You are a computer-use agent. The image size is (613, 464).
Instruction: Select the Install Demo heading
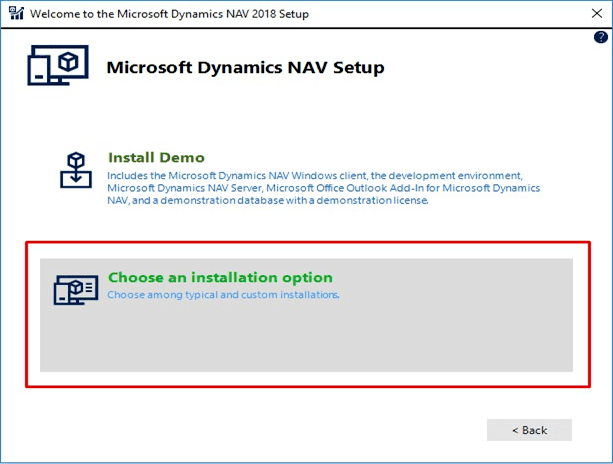(x=156, y=157)
